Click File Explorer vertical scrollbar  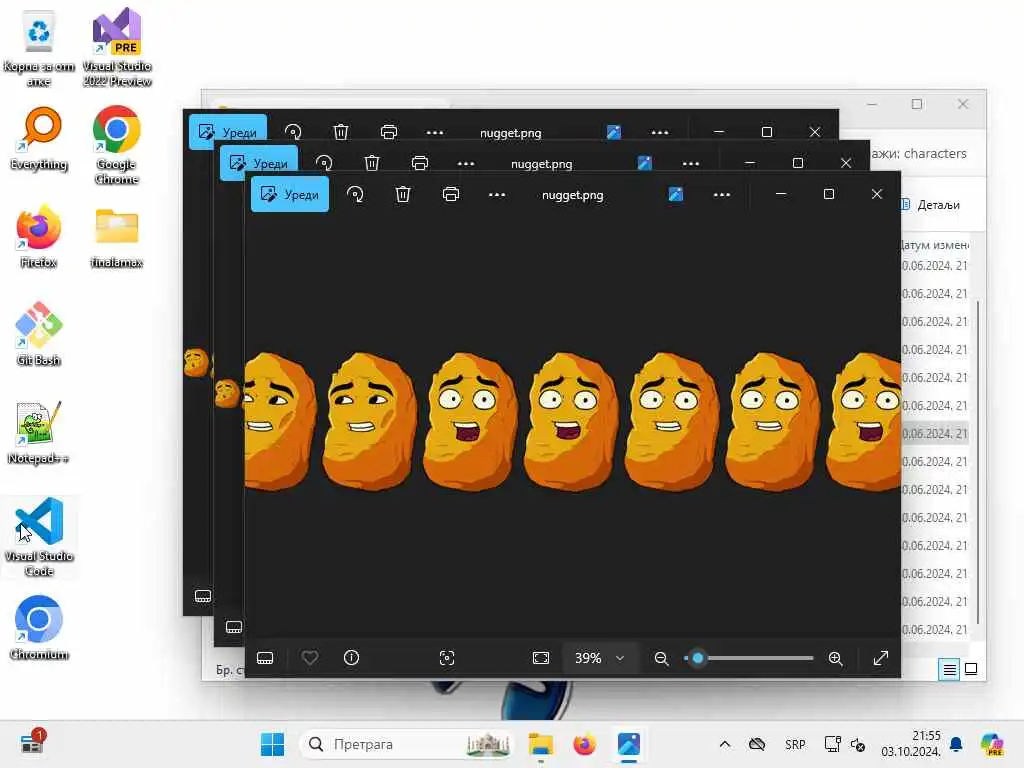point(978,461)
